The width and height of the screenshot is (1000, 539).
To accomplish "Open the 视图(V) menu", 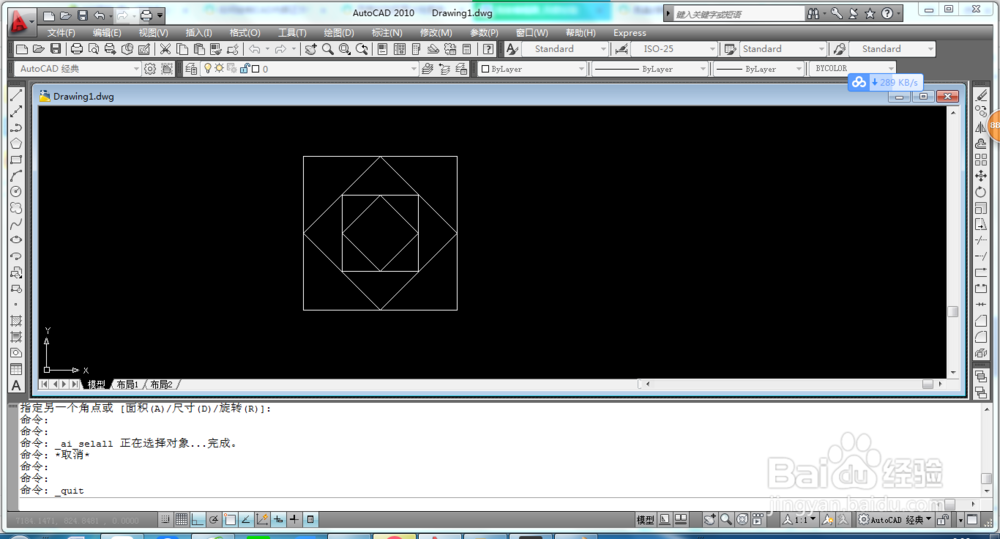I will (x=153, y=33).
